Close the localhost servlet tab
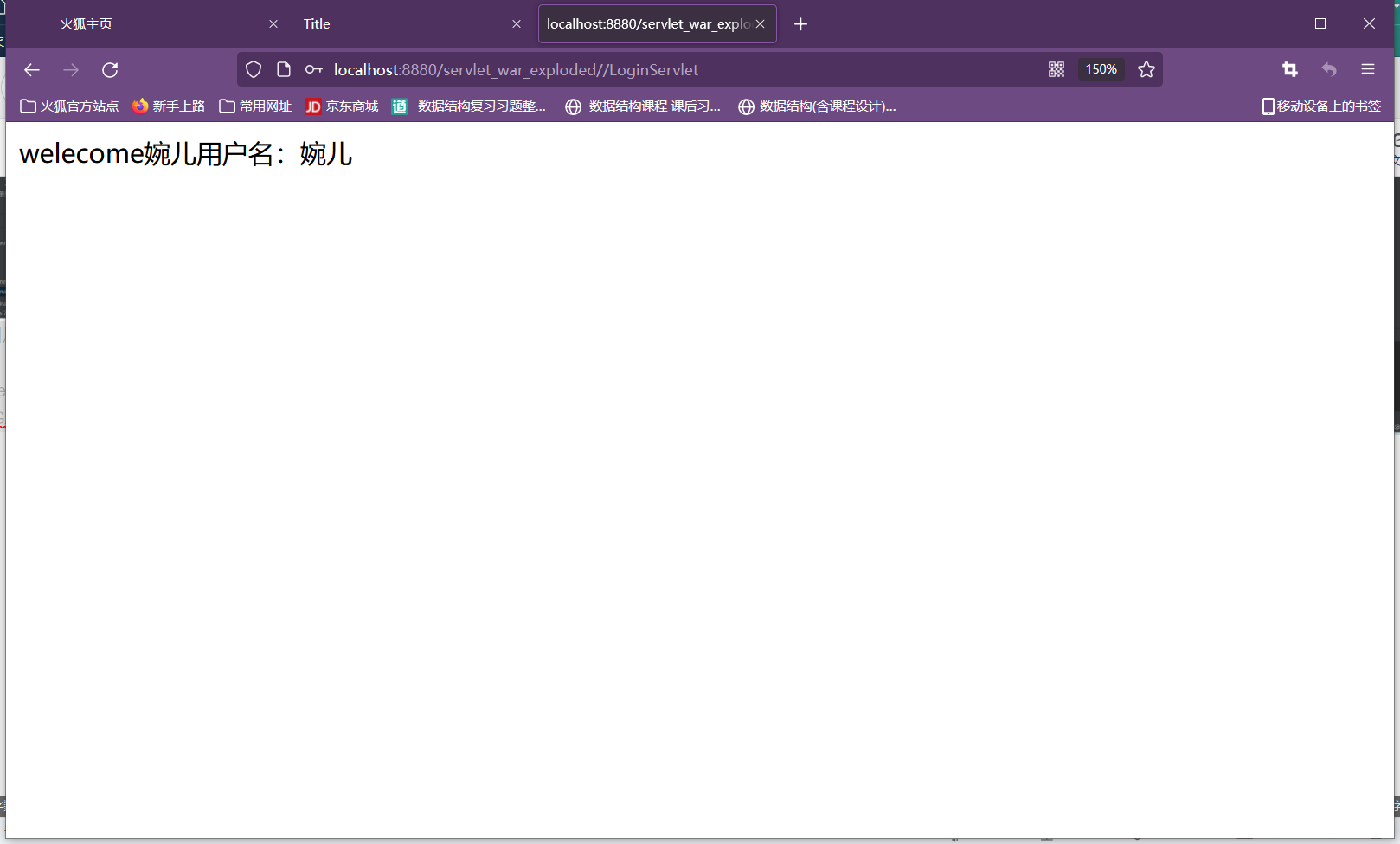1400x844 pixels. [761, 24]
